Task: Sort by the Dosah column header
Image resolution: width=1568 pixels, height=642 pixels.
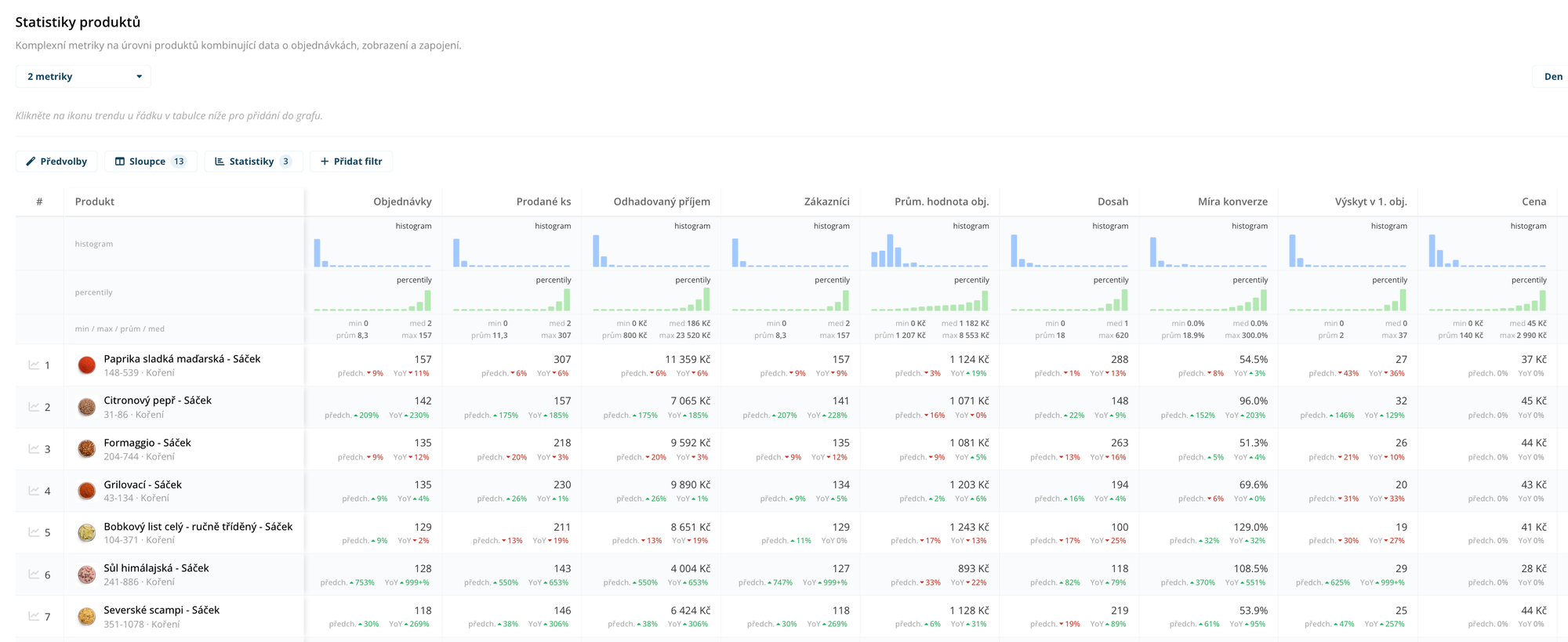Action: click(1112, 201)
